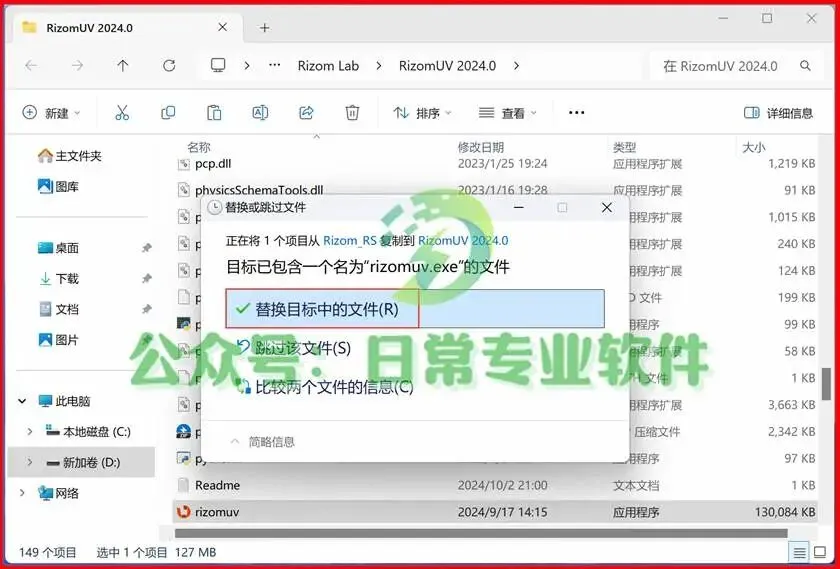The width and height of the screenshot is (840, 569).
Task: Click the search magnifier icon
Action: tap(805, 66)
